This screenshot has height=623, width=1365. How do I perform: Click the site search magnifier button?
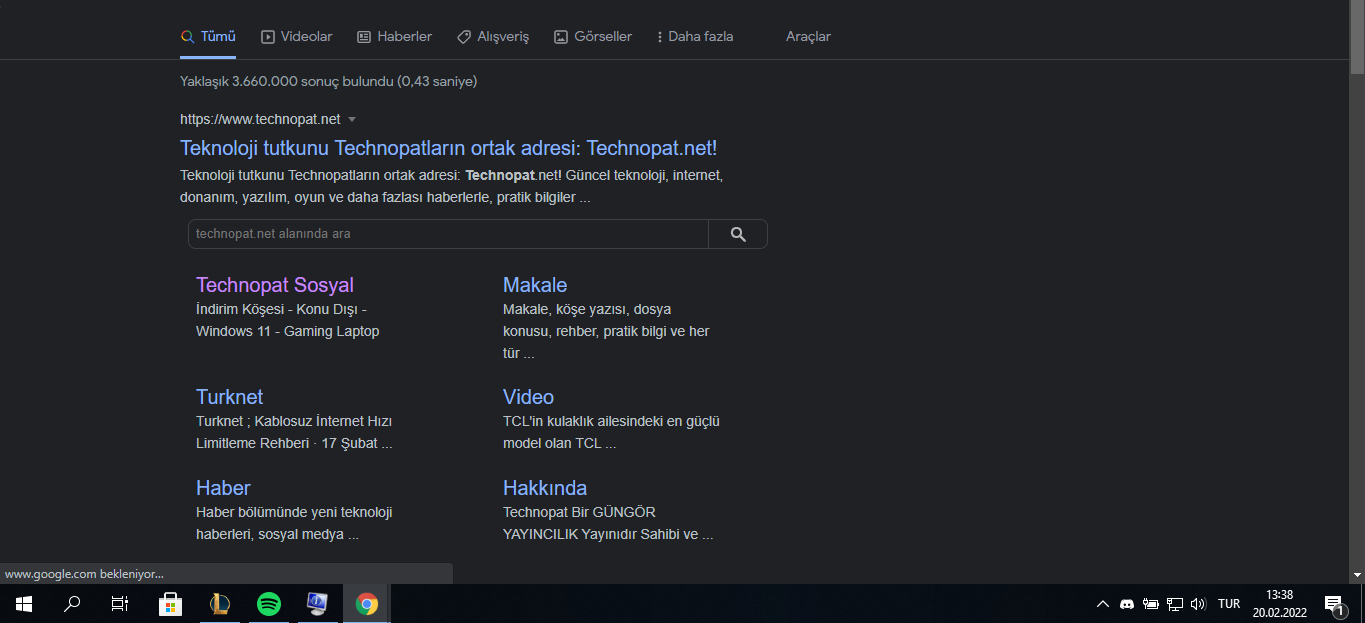click(x=737, y=233)
